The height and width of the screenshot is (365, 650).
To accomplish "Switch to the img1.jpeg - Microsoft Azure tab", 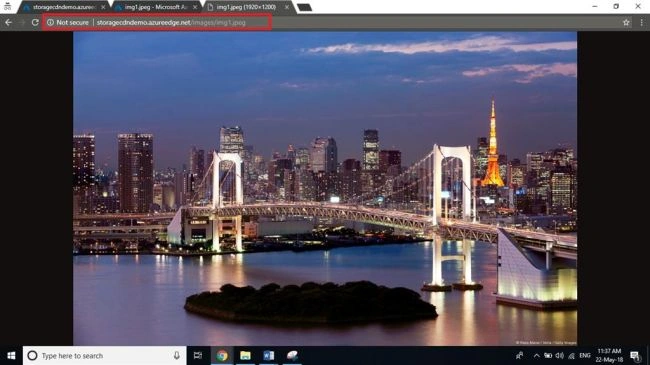I will click(x=156, y=7).
